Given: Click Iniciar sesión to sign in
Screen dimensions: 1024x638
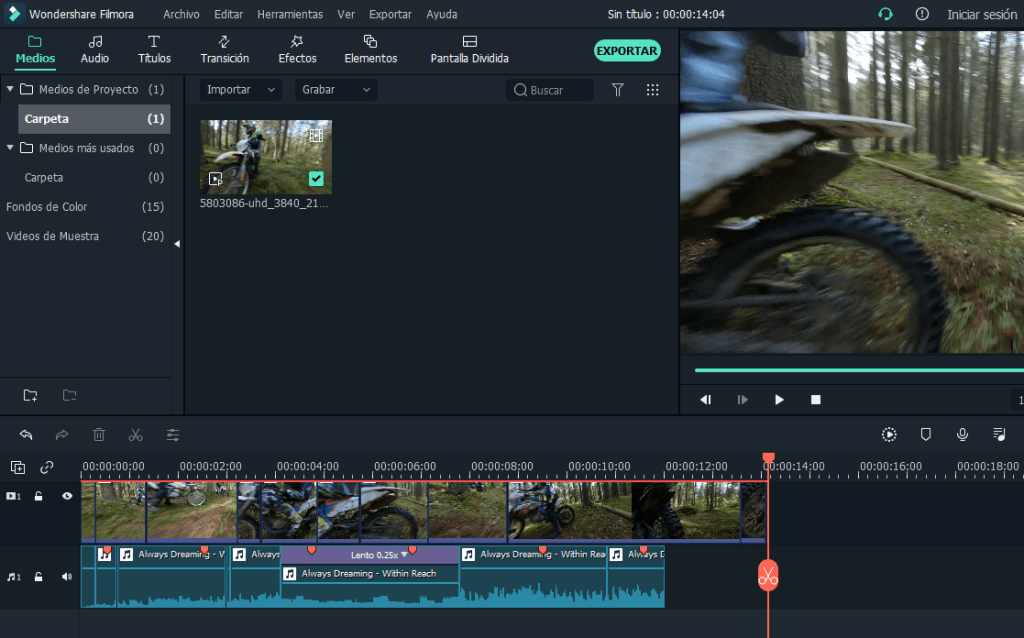Looking at the screenshot, I should pos(981,15).
